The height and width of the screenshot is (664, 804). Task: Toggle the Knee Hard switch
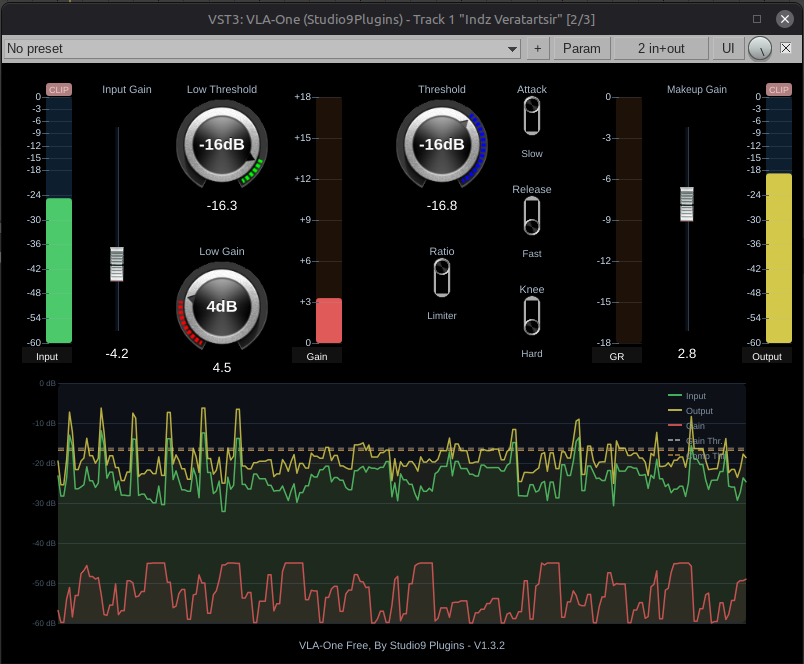pyautogui.click(x=532, y=316)
